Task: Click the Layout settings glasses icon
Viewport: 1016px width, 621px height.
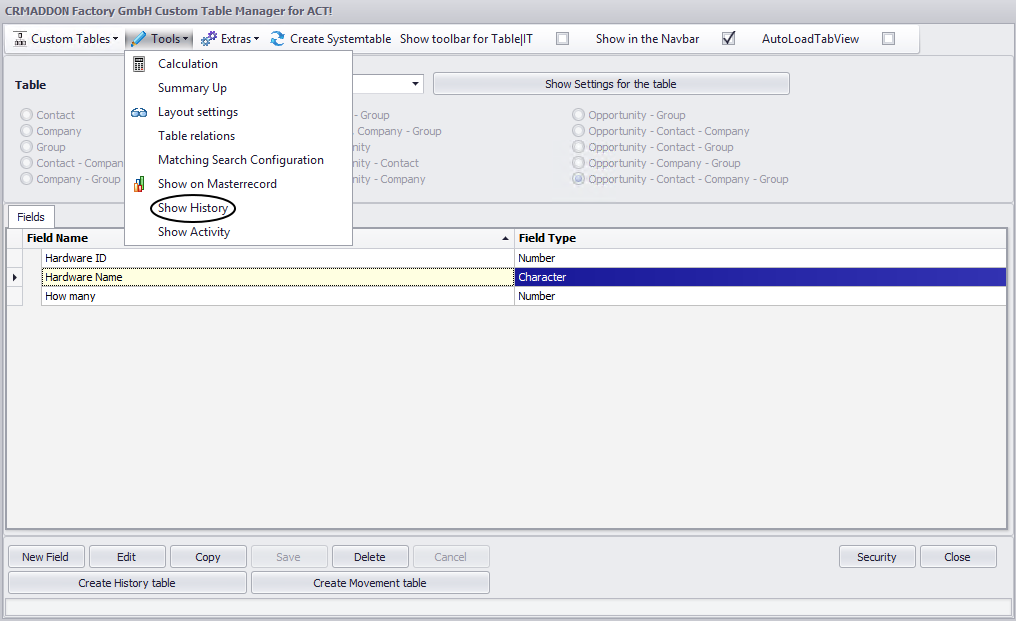Action: click(140, 111)
